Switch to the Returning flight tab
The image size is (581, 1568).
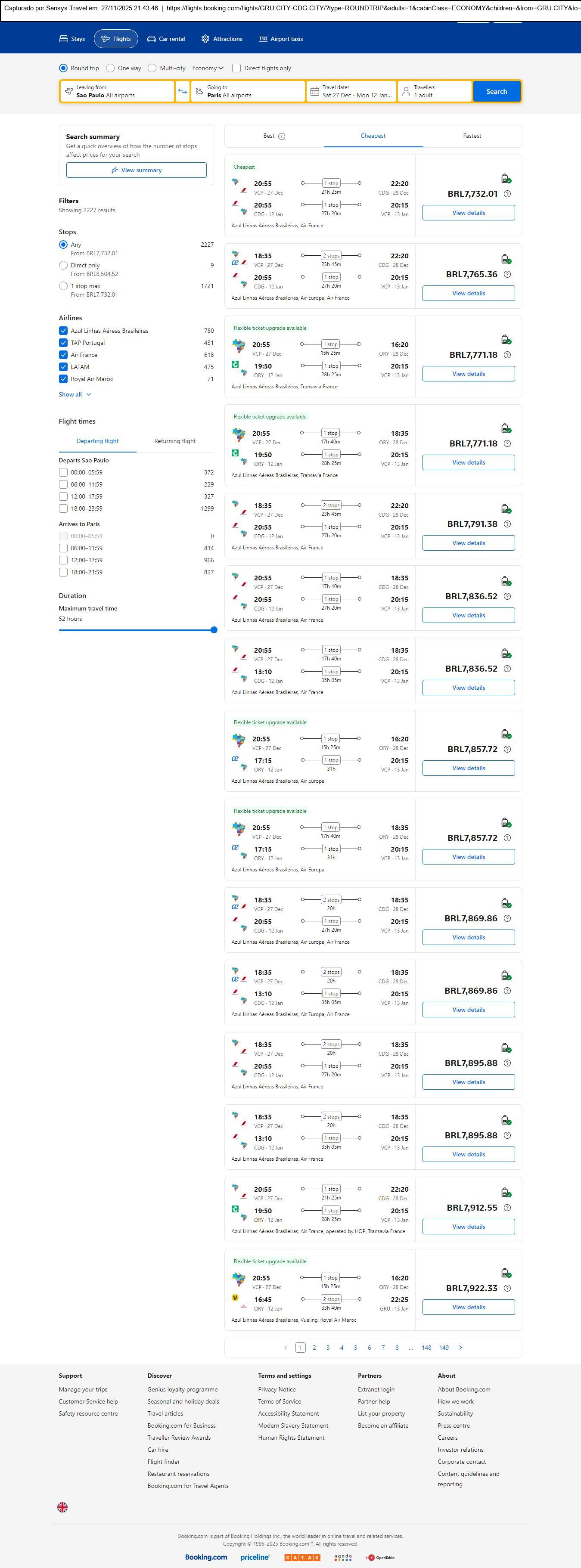[175, 441]
